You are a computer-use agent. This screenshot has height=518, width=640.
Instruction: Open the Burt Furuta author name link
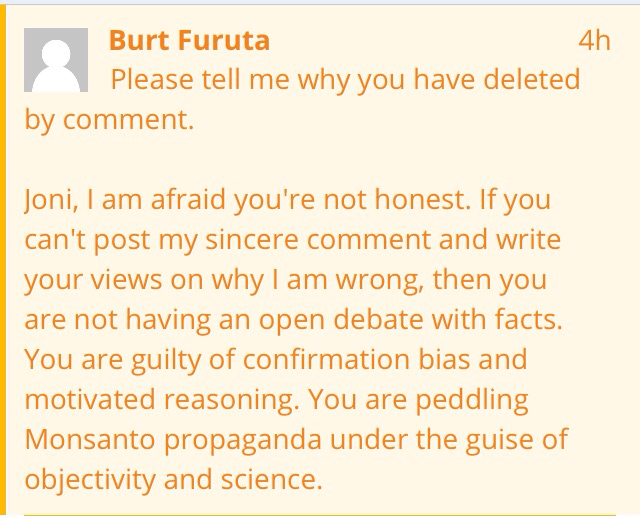tap(189, 40)
